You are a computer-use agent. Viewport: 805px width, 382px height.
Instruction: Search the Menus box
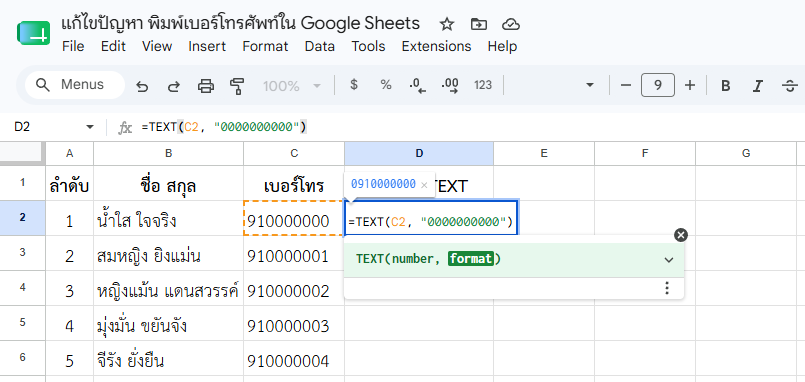[x=75, y=85]
